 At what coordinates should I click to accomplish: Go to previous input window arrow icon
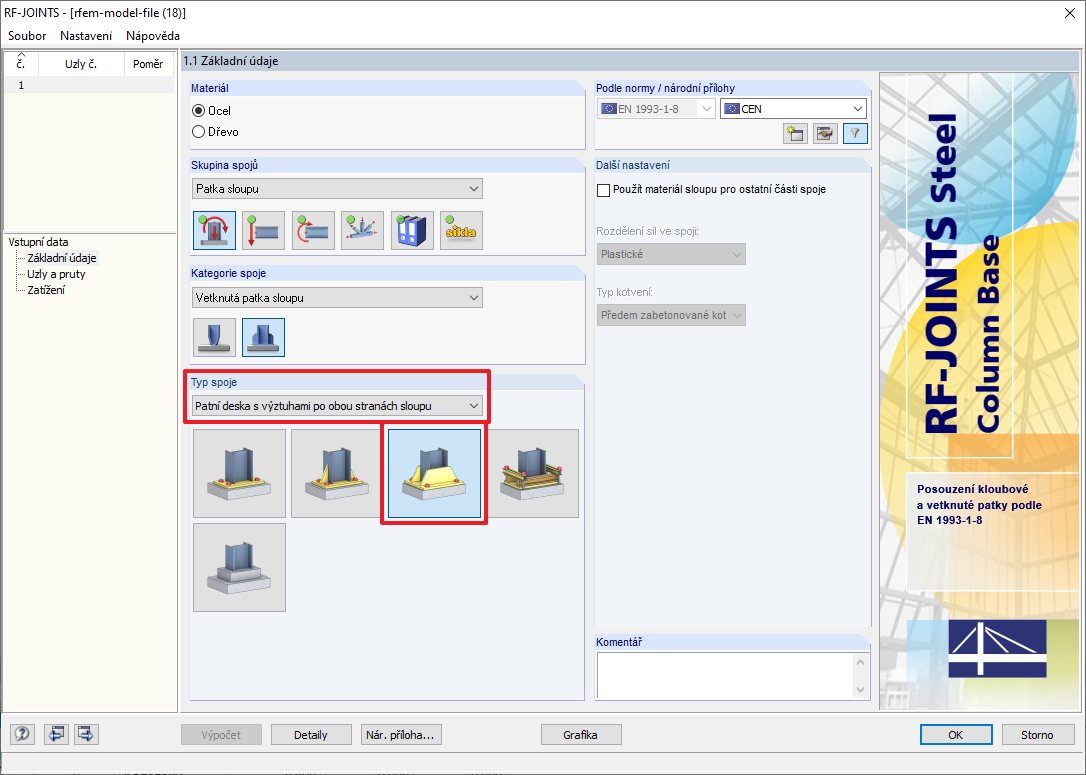coord(55,733)
